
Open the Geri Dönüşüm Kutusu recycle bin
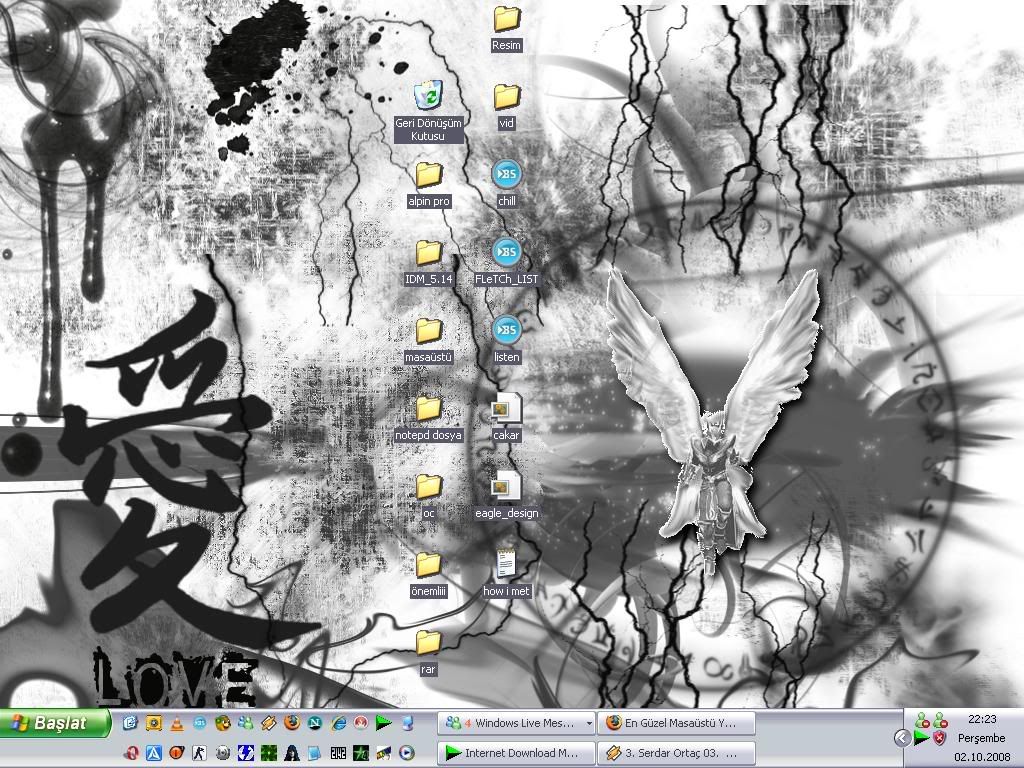click(x=429, y=97)
